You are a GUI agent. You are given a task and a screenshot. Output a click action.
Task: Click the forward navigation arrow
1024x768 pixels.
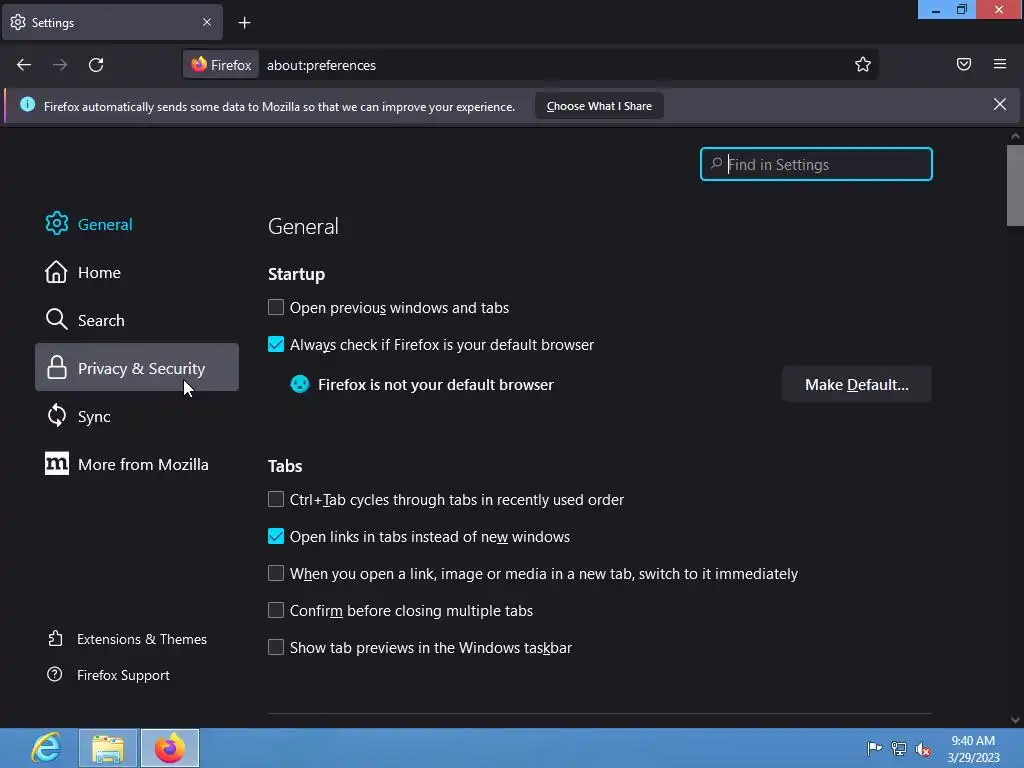[60, 65]
